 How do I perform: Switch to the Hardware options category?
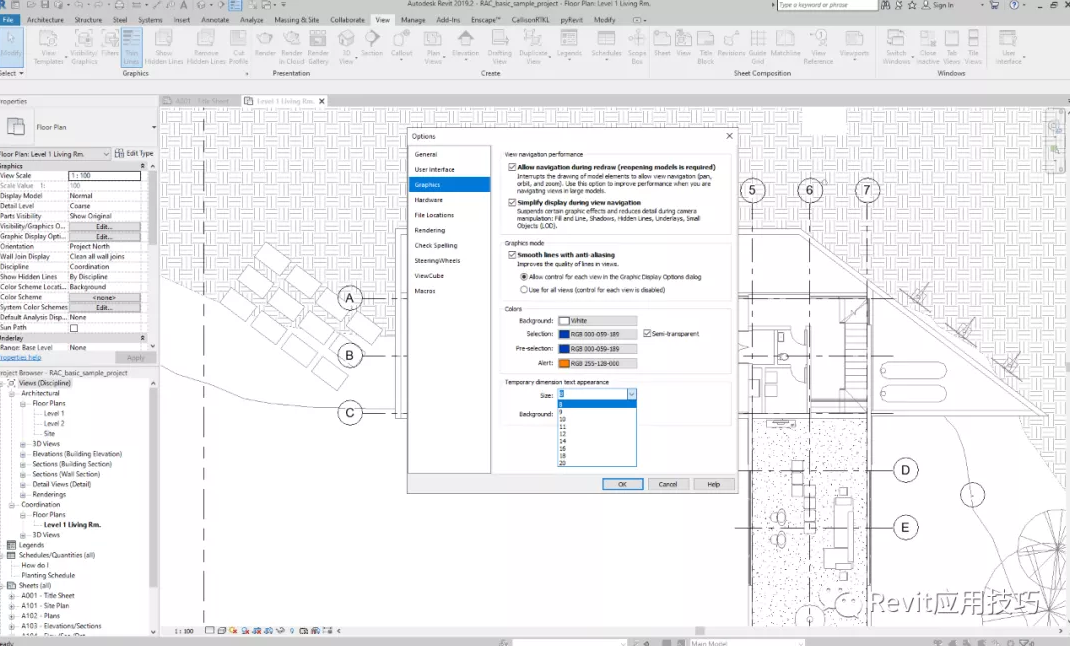pyautogui.click(x=428, y=200)
